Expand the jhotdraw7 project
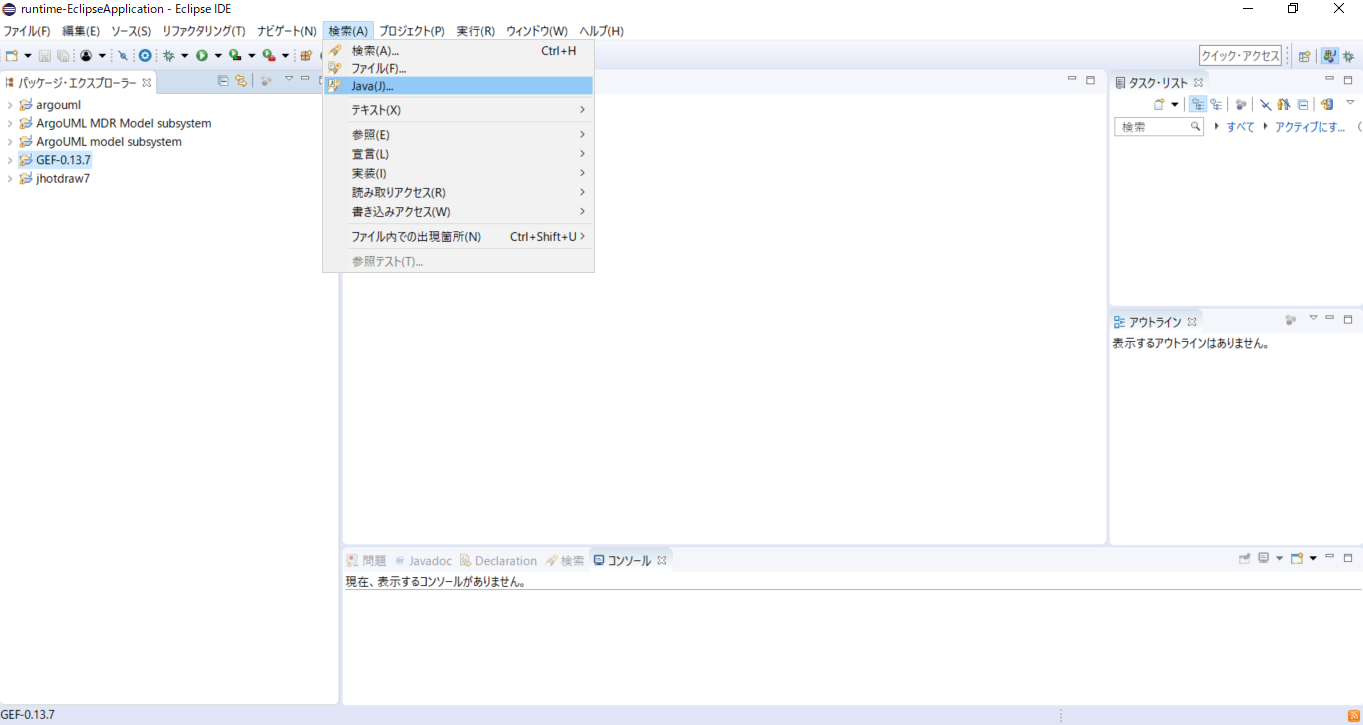1363x725 pixels. 10,178
